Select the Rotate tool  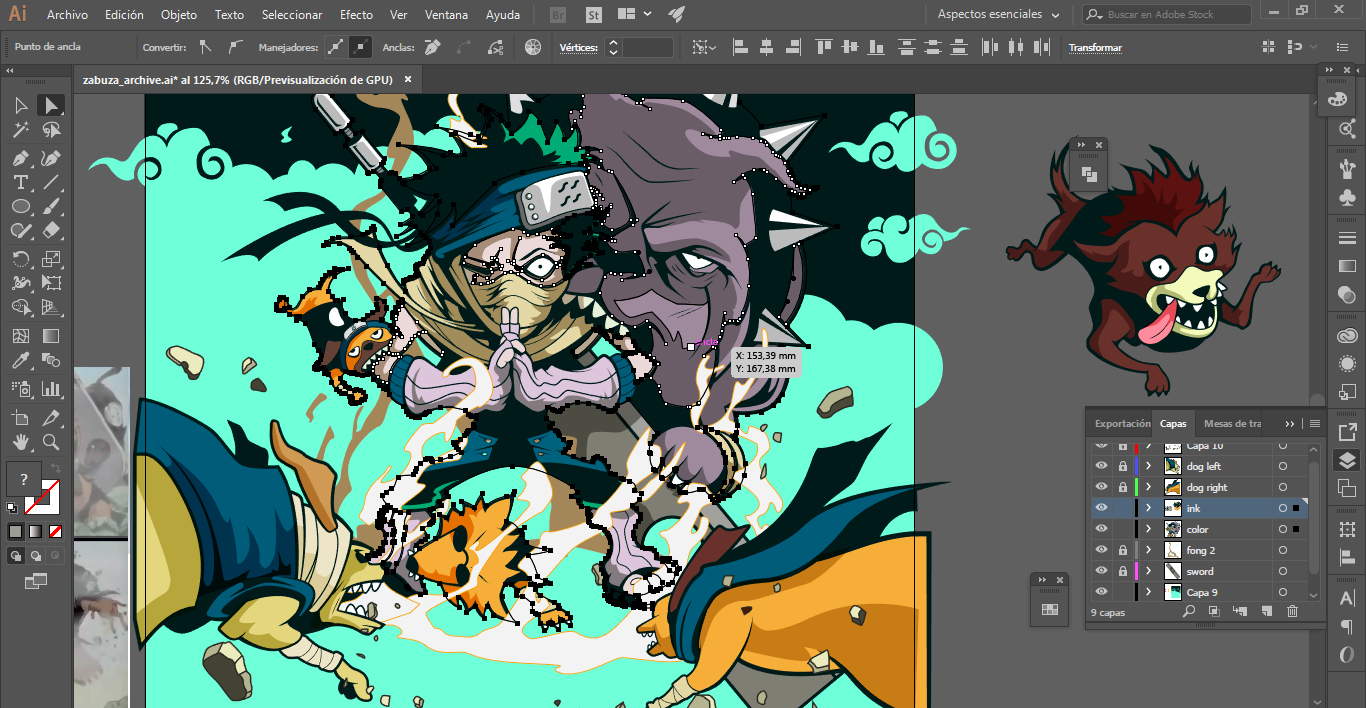20,259
